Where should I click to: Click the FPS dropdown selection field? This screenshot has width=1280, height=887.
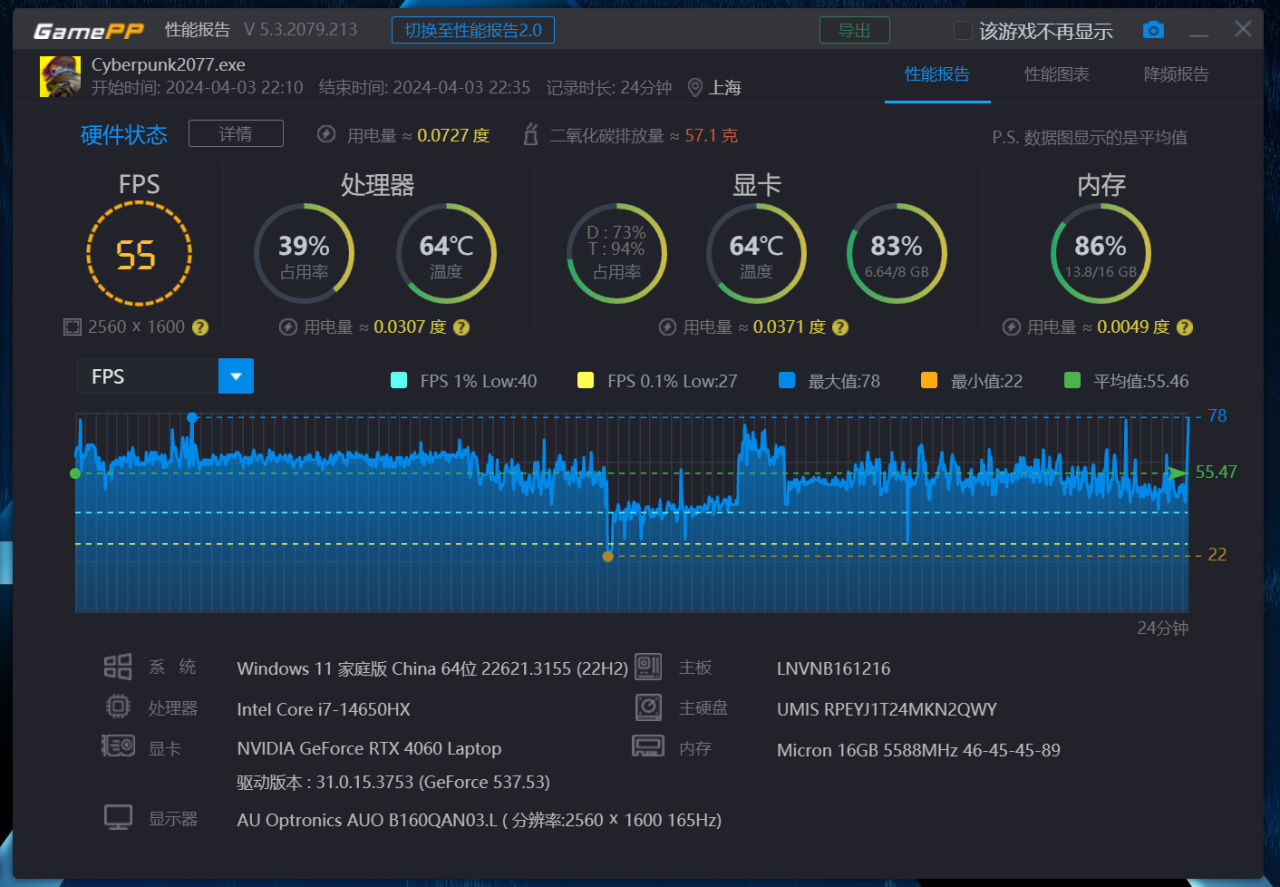[148, 376]
